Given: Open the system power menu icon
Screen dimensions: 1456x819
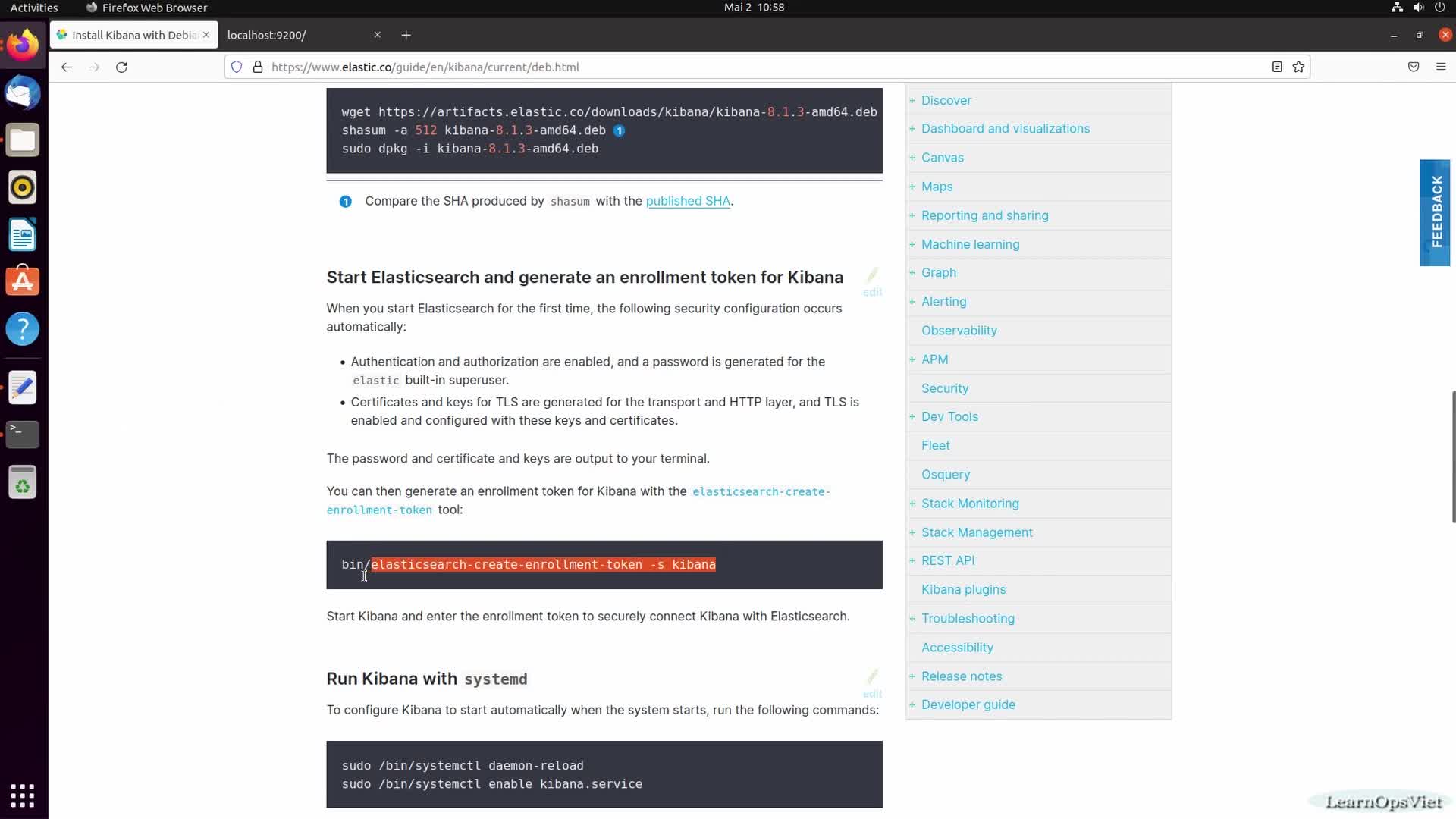Looking at the screenshot, I should click(1439, 8).
